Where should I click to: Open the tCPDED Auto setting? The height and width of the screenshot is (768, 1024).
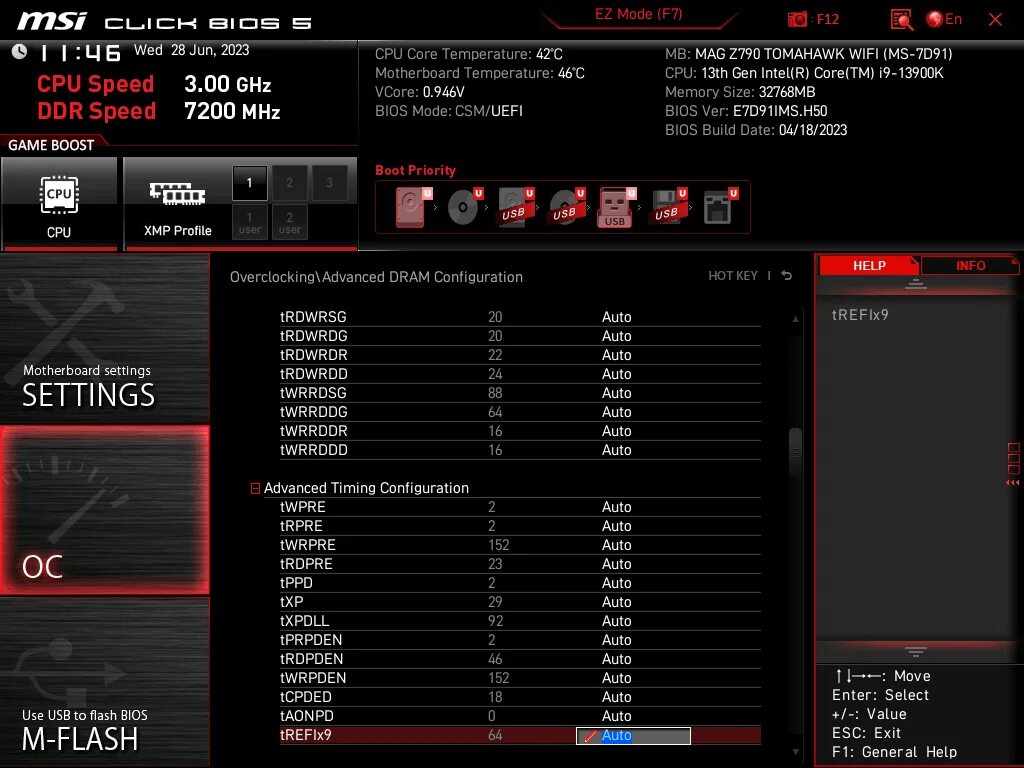(x=616, y=697)
